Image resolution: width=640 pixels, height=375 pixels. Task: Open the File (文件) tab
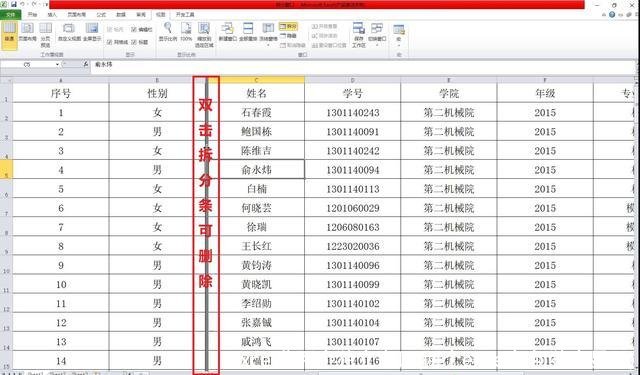[x=11, y=15]
